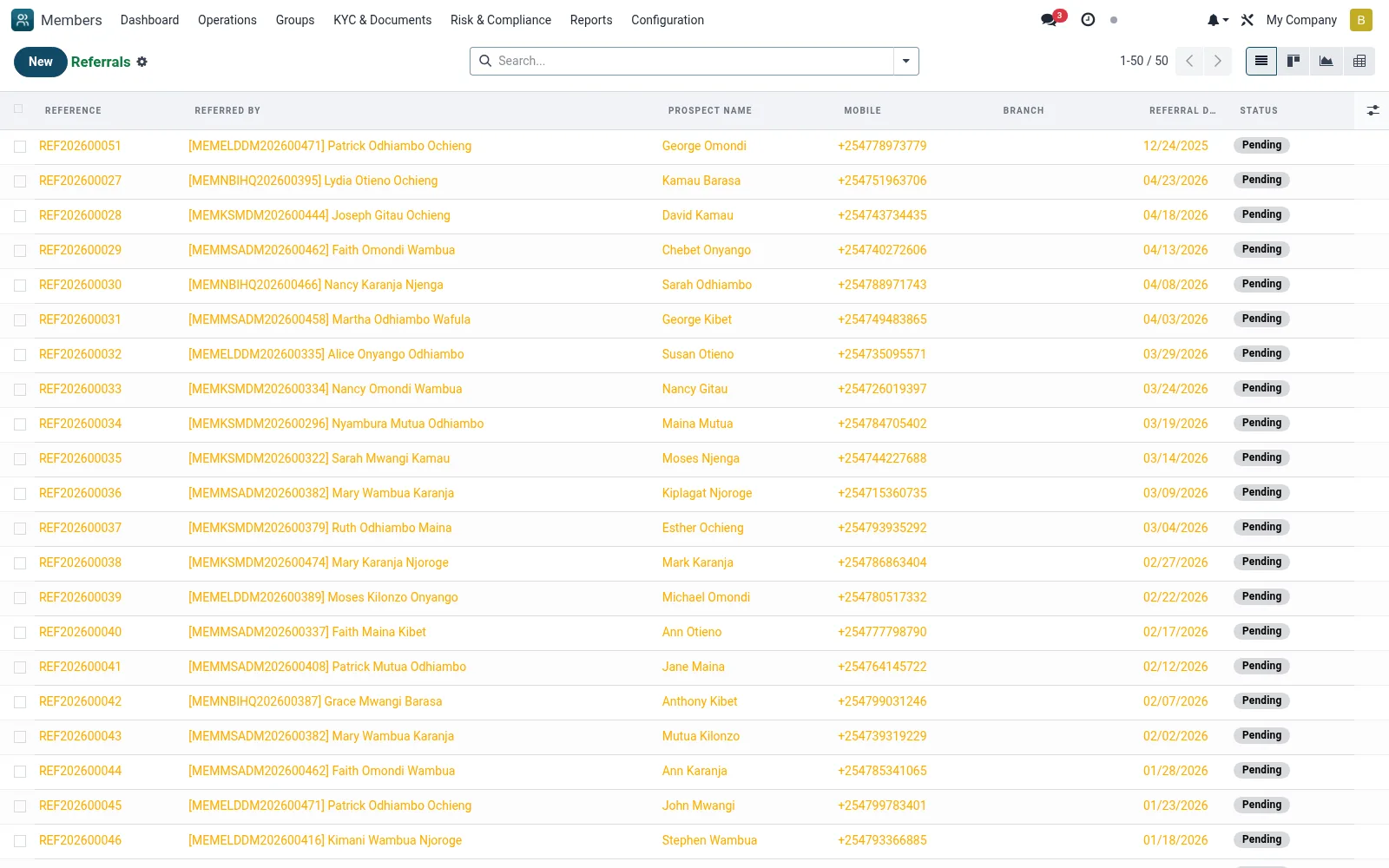Screen dimensions: 1389x868
Task: Sort by Branch column header
Action: pos(1024,110)
